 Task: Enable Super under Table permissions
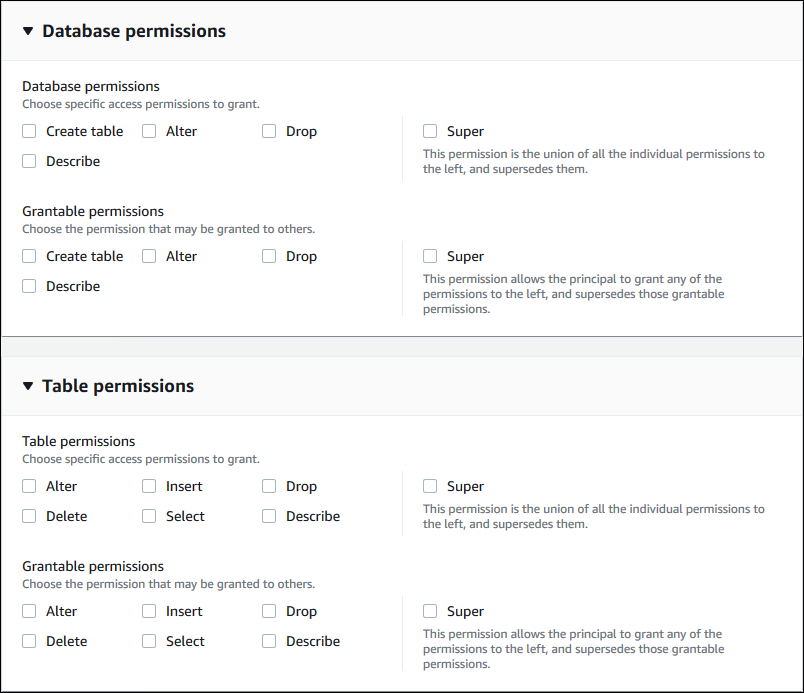coord(430,485)
